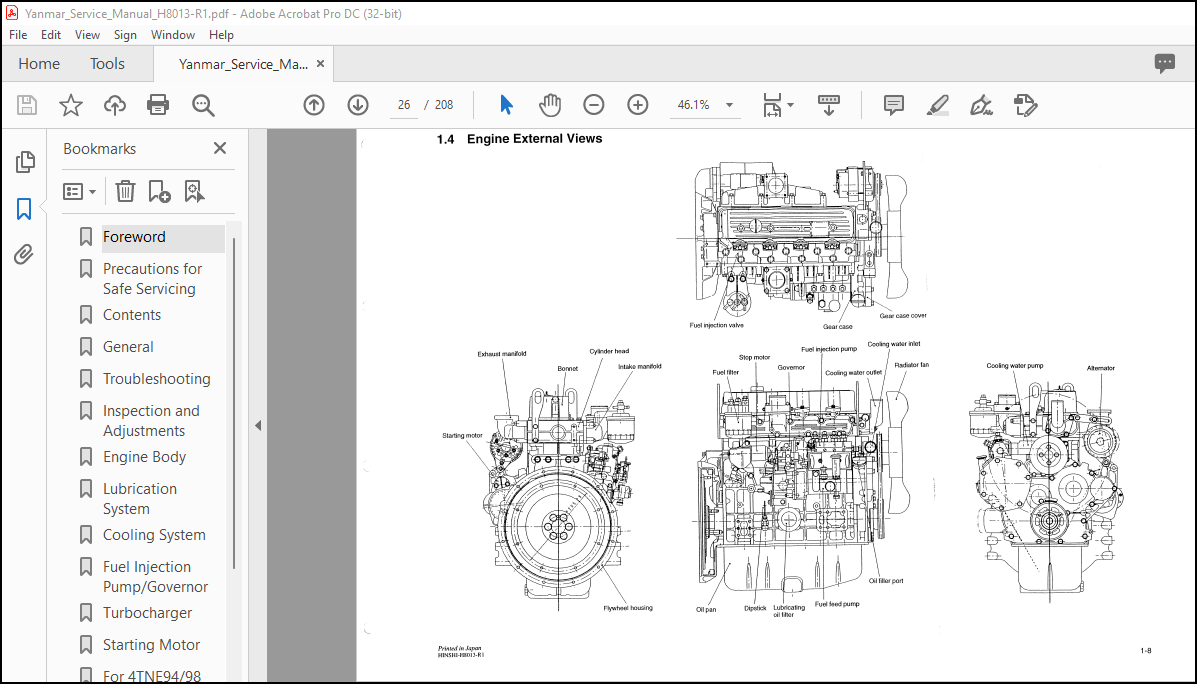The image size is (1197, 684).
Task: Click the bookmarks panel scrollbar
Action: tap(234, 405)
